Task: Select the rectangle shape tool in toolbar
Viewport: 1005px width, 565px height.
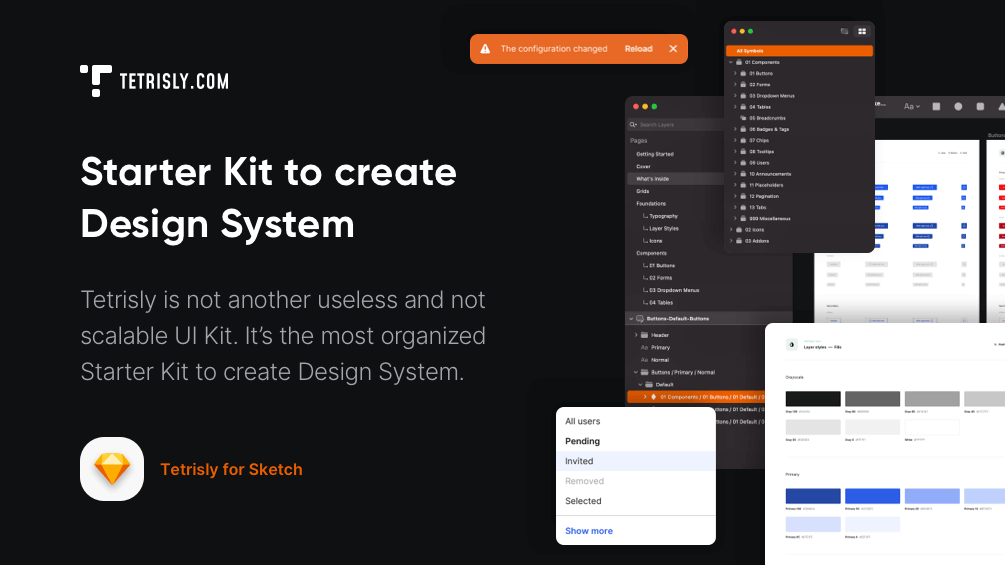Action: click(x=936, y=106)
